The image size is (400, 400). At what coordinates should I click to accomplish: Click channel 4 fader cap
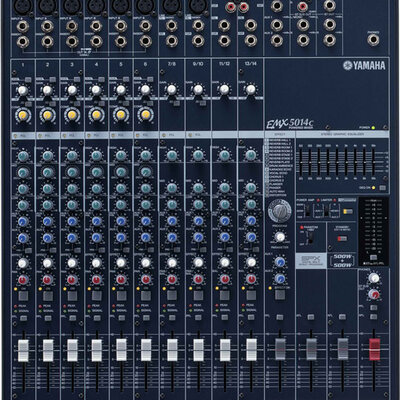97,350
